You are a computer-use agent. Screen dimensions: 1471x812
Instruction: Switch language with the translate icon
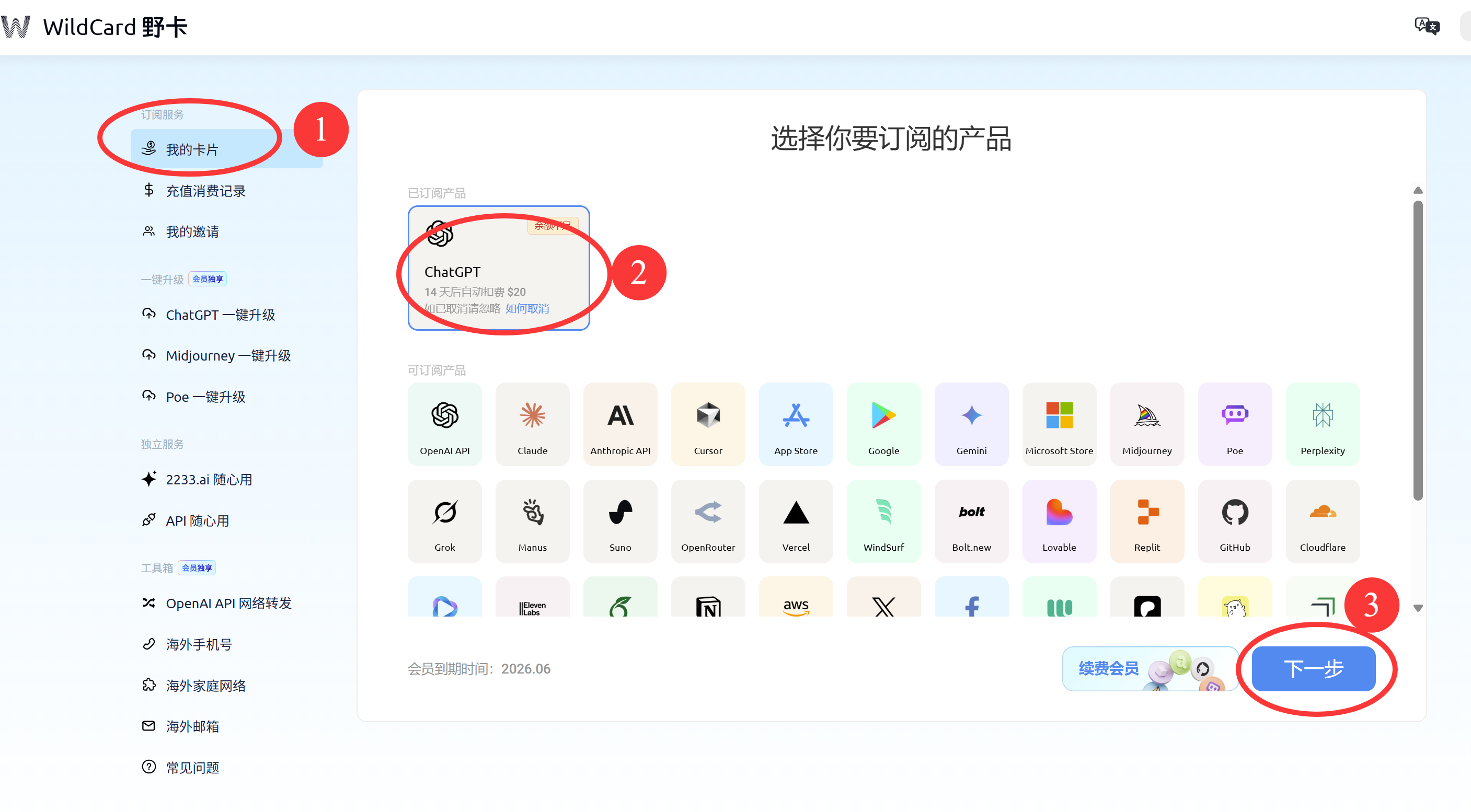[x=1427, y=26]
